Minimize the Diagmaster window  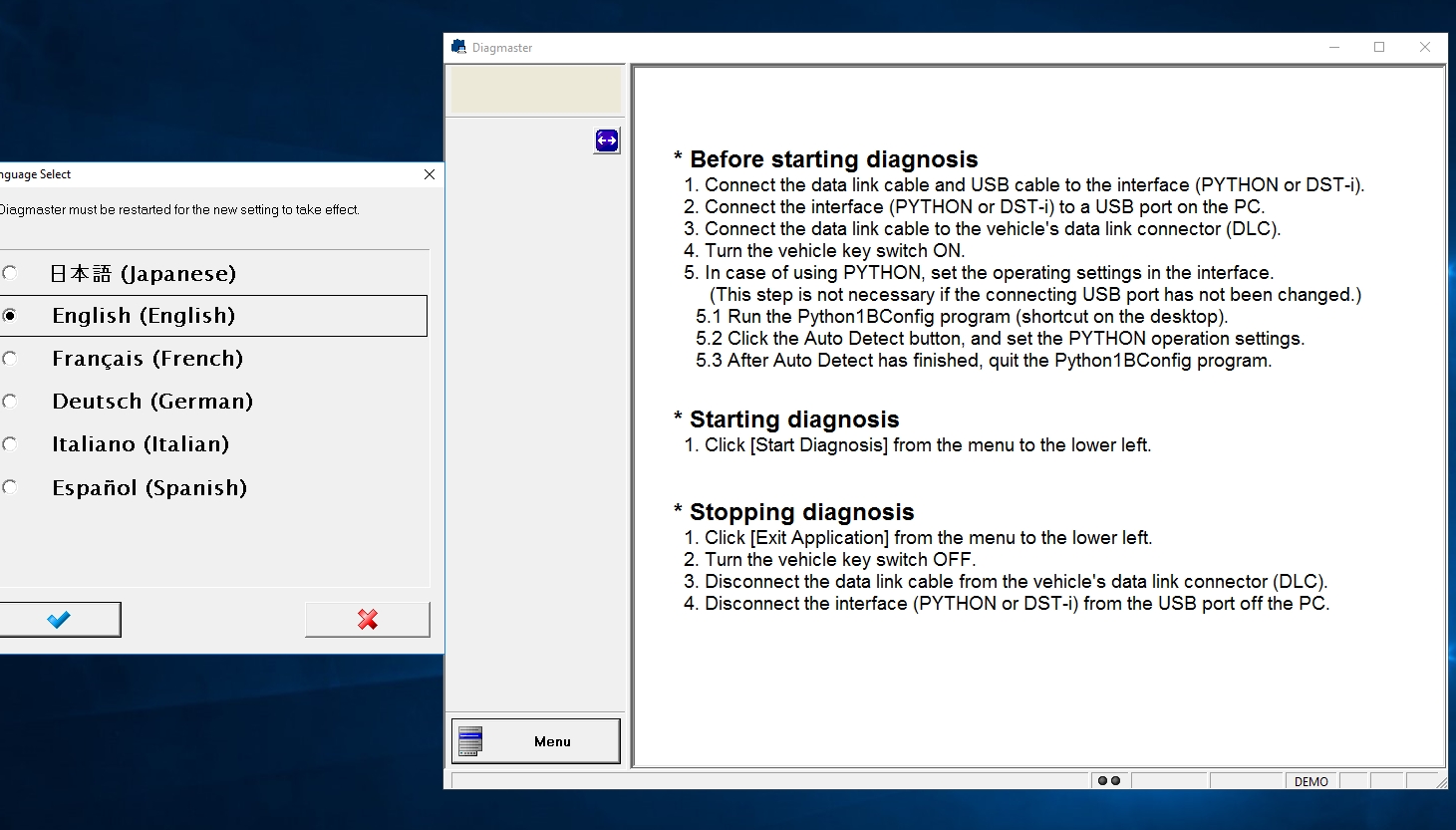pos(1333,47)
